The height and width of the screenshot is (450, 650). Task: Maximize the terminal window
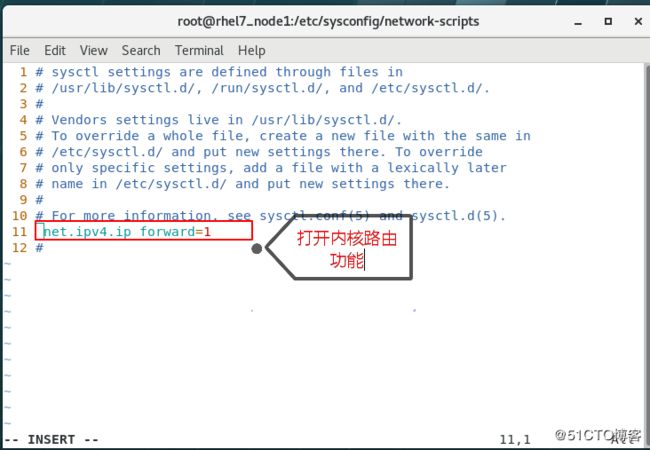[x=608, y=21]
